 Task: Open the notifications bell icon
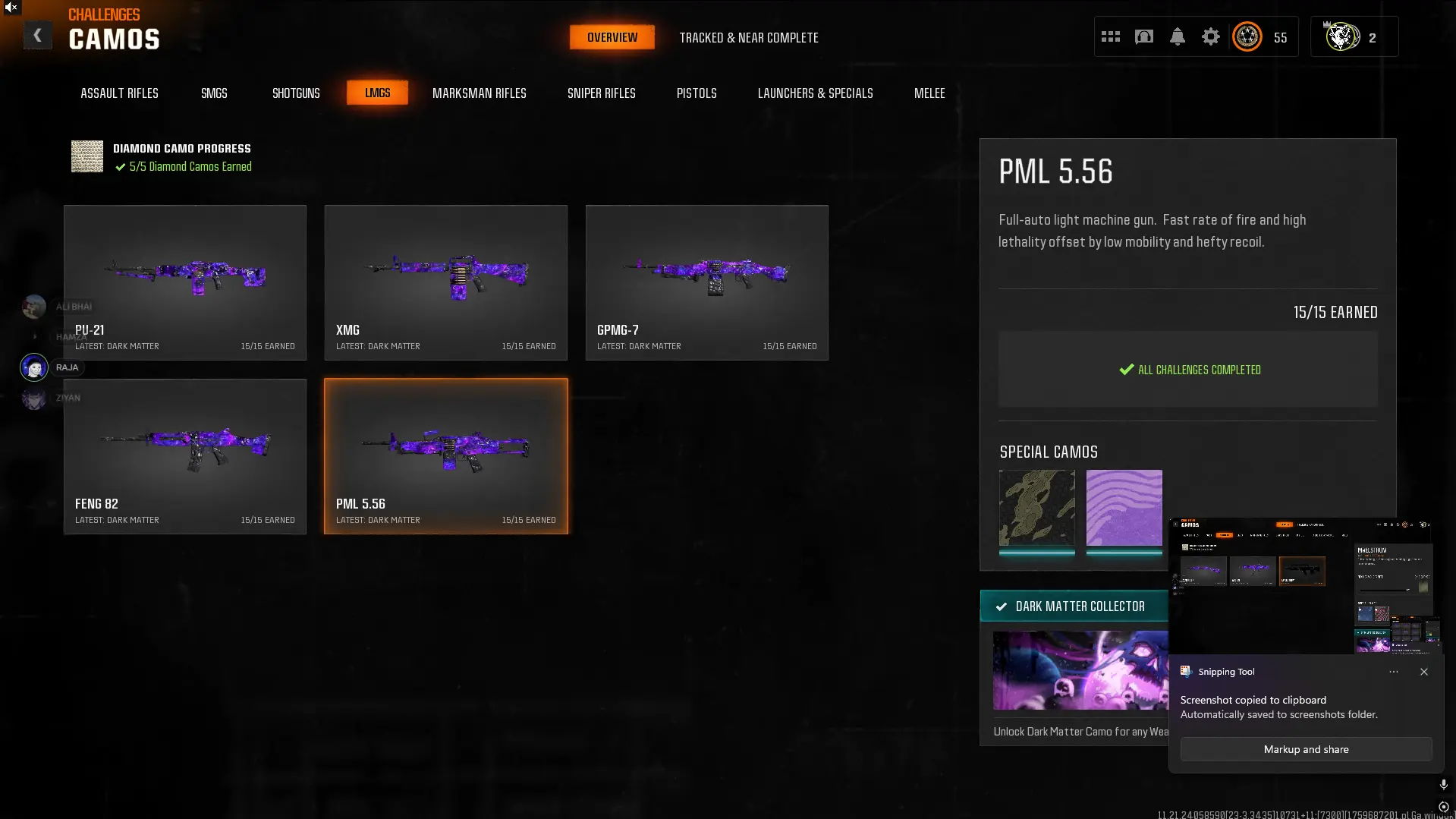coord(1178,36)
